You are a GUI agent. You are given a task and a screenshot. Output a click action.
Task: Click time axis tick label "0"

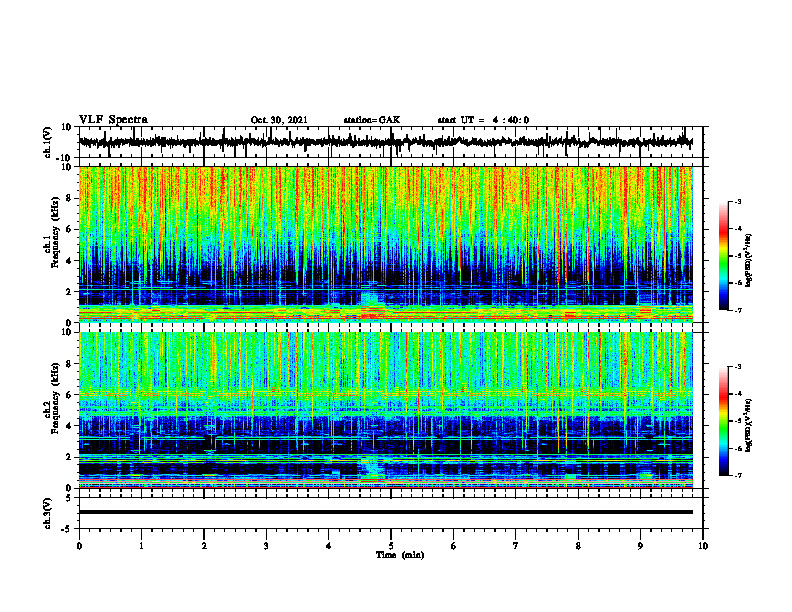tap(79, 546)
